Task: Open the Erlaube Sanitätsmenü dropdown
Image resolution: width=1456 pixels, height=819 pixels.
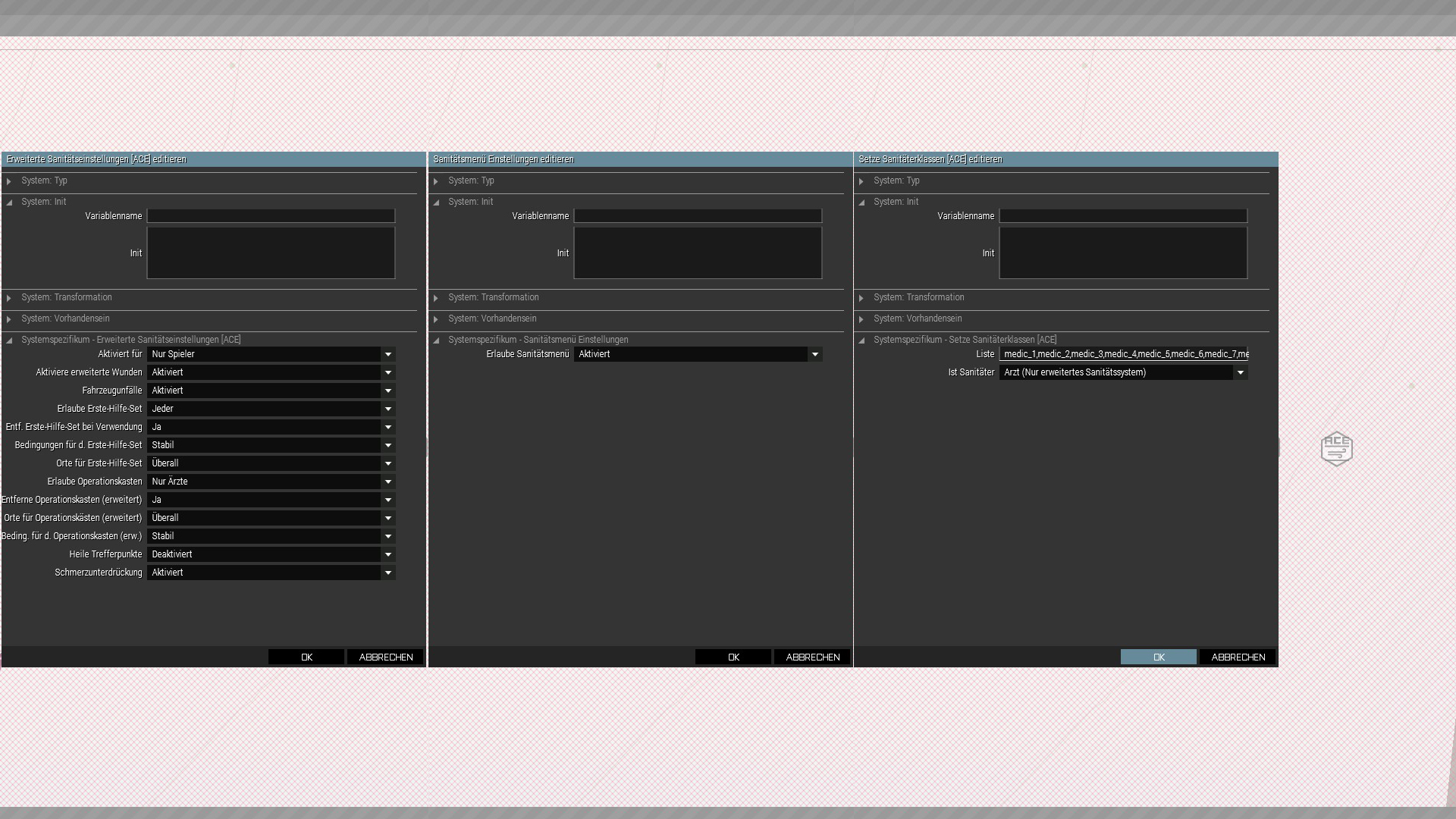Action: [x=698, y=354]
